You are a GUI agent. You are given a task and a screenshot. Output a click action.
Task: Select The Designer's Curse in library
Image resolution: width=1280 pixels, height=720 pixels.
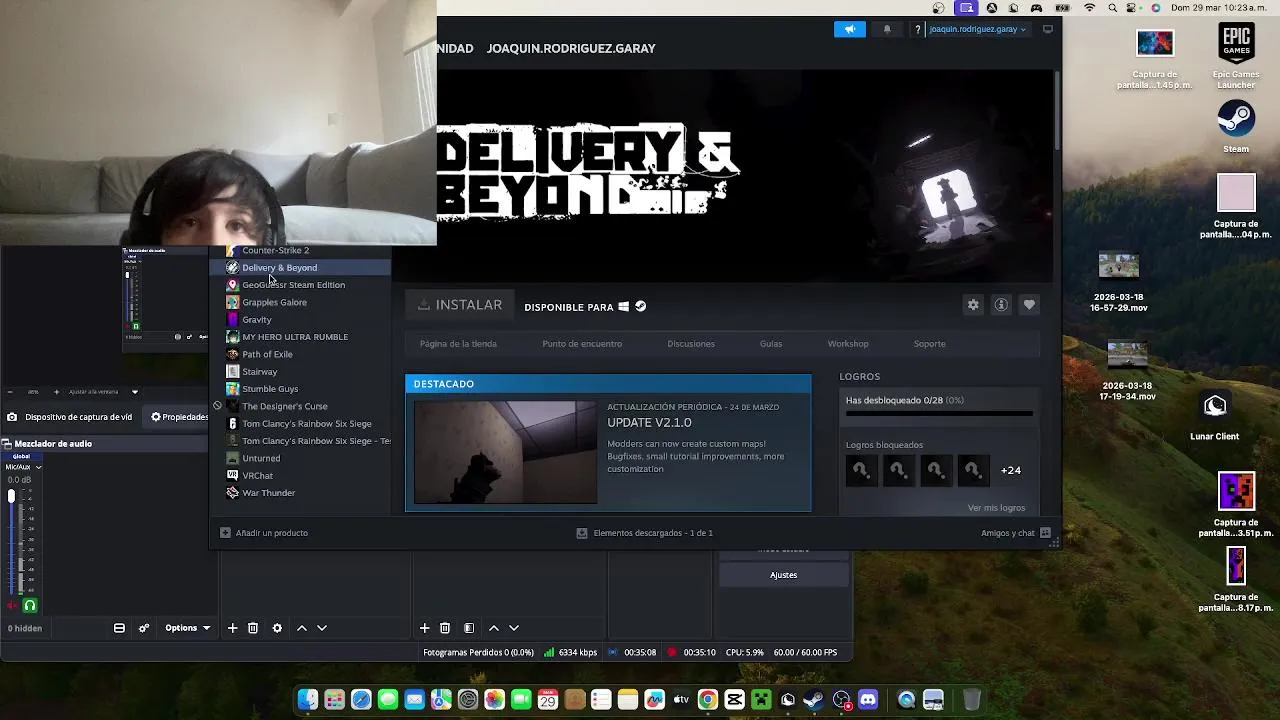(300, 406)
